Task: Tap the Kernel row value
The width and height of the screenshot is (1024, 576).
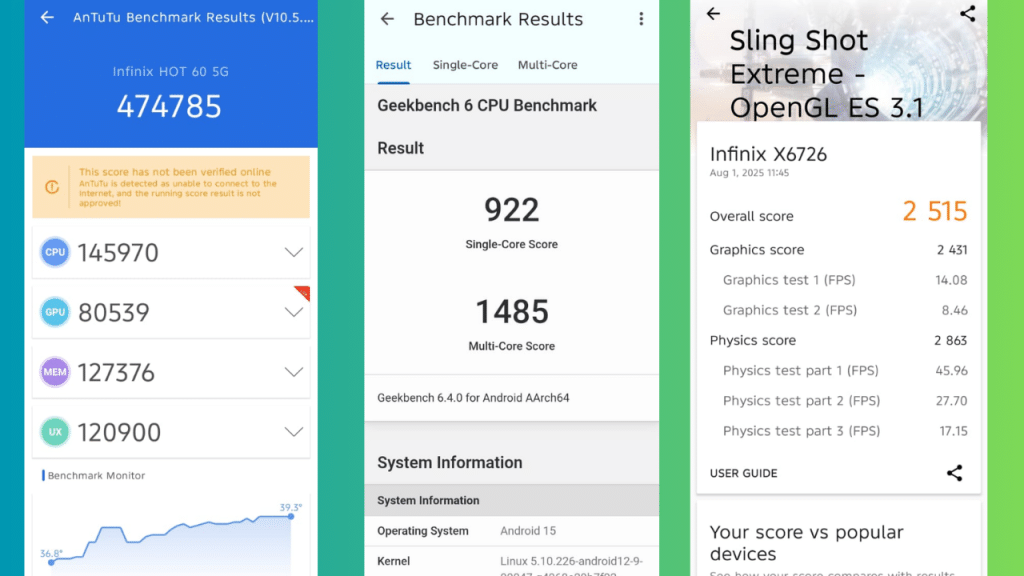Action: pyautogui.click(x=571, y=567)
